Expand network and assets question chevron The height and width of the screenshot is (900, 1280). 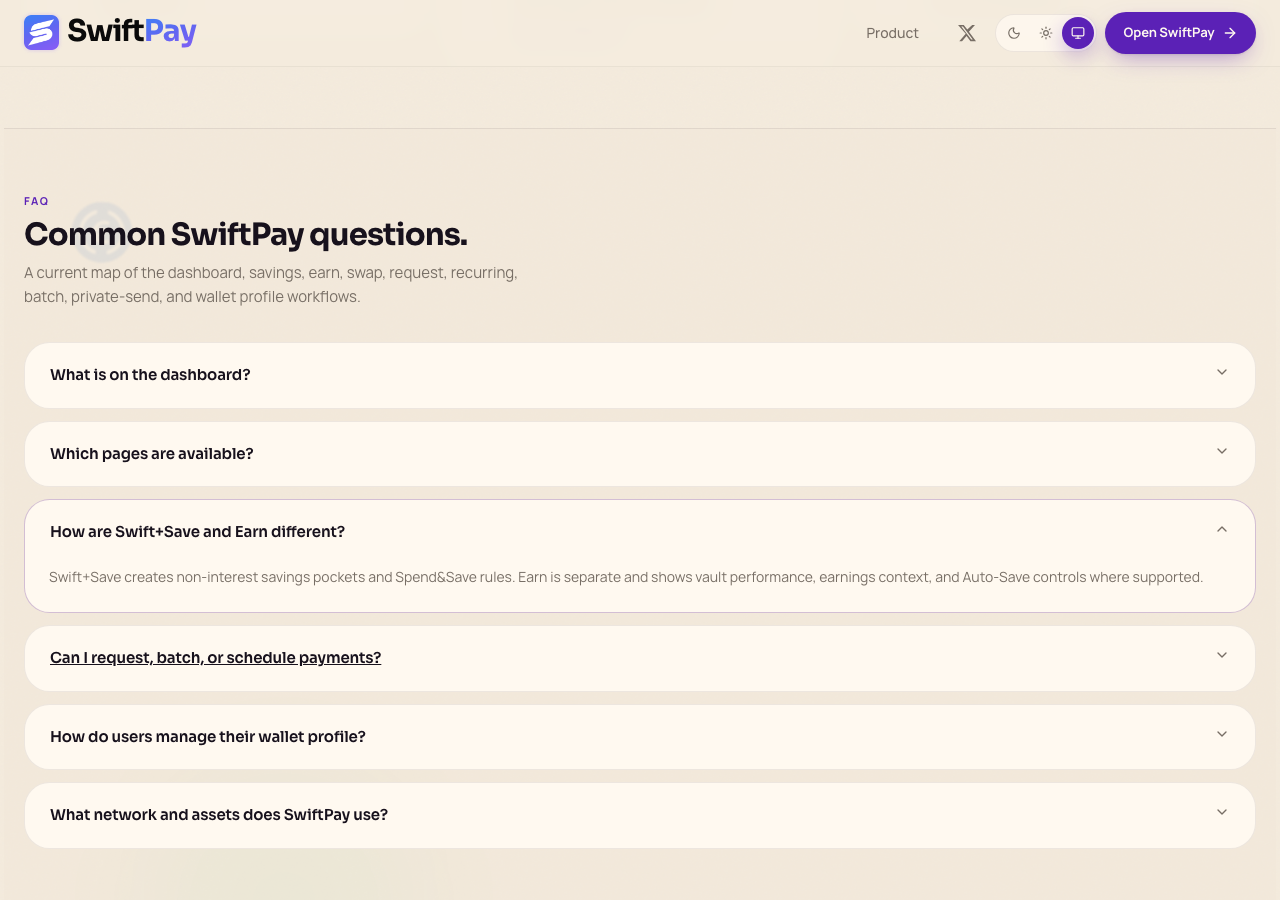click(1222, 812)
